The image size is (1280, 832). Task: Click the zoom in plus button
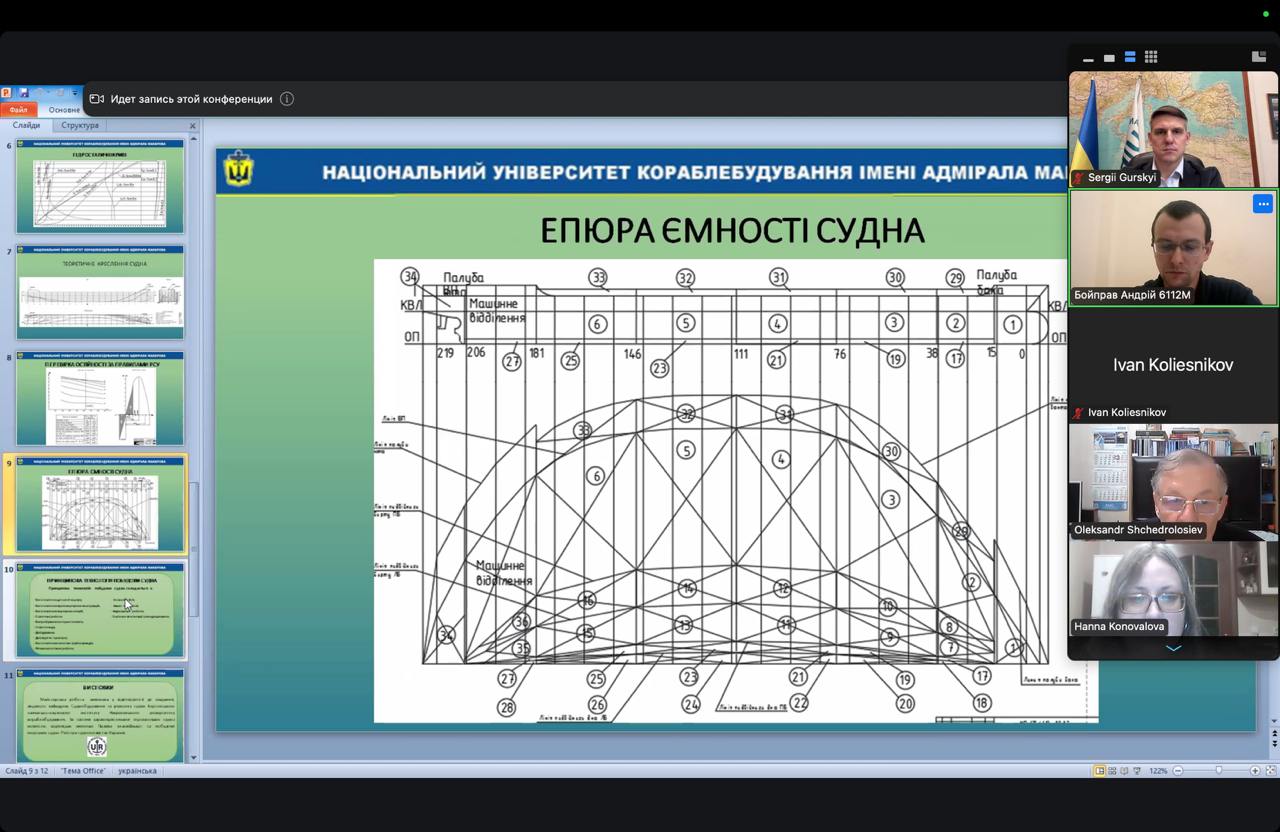tap(1254, 771)
